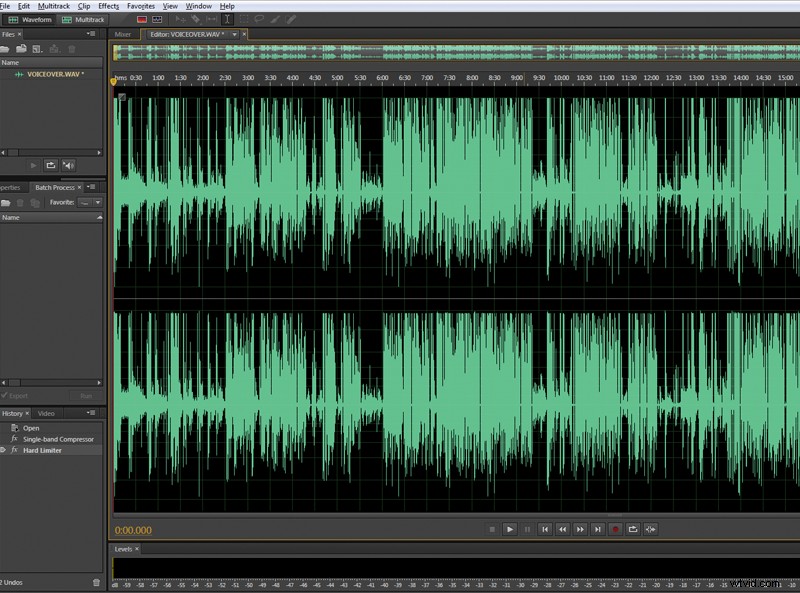Select Single-band Compressor in History panel
The image size is (800, 593).
(60, 437)
